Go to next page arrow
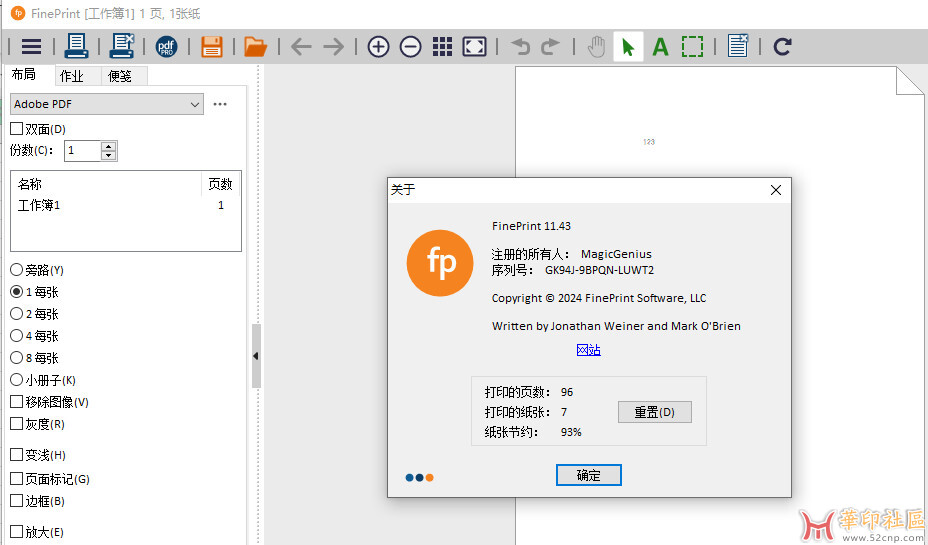This screenshot has height=545, width=928. point(334,47)
